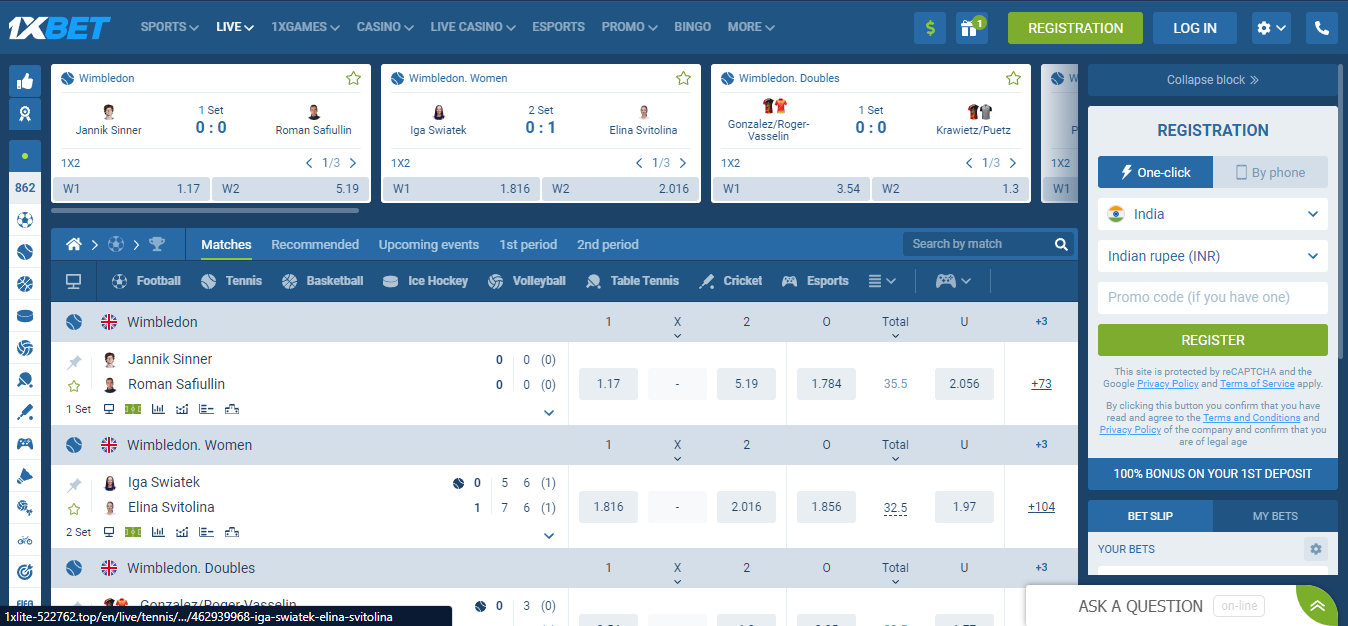
Task: Open +73 more markets for Sinner match
Action: point(1041,383)
